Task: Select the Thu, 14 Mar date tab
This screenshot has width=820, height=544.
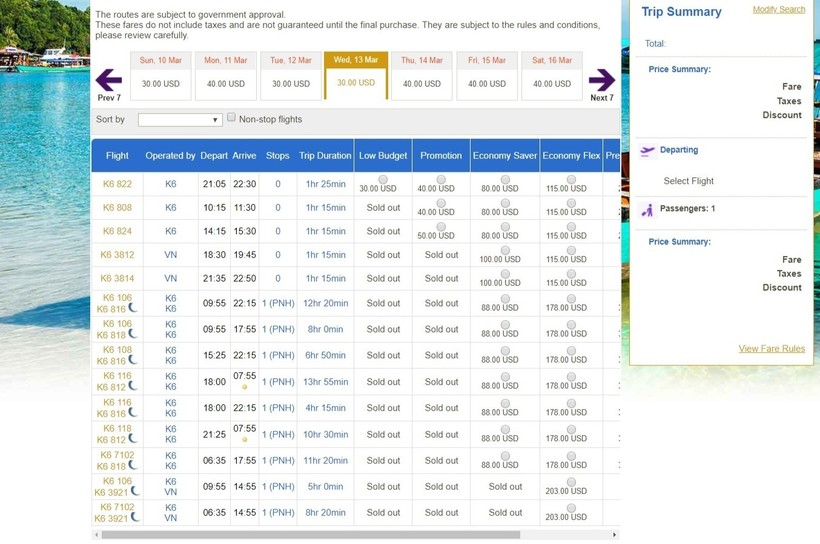Action: [x=421, y=76]
